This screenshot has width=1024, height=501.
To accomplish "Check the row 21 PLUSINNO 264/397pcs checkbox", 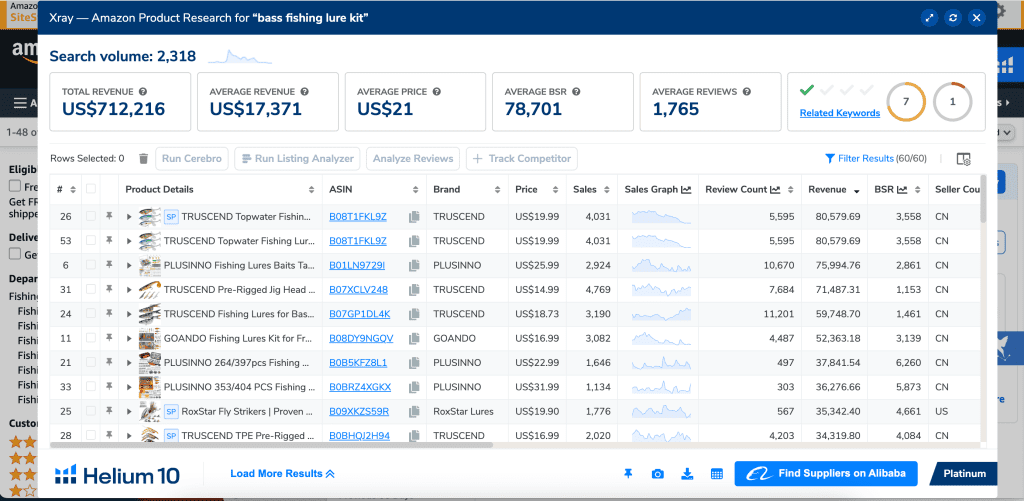I will pyautogui.click(x=91, y=363).
